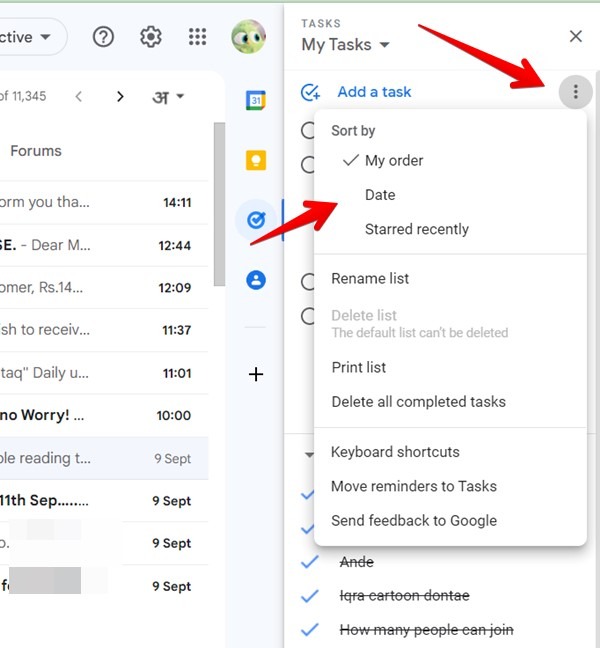Open the Settings gear icon
The width and height of the screenshot is (600, 648).
click(150, 37)
